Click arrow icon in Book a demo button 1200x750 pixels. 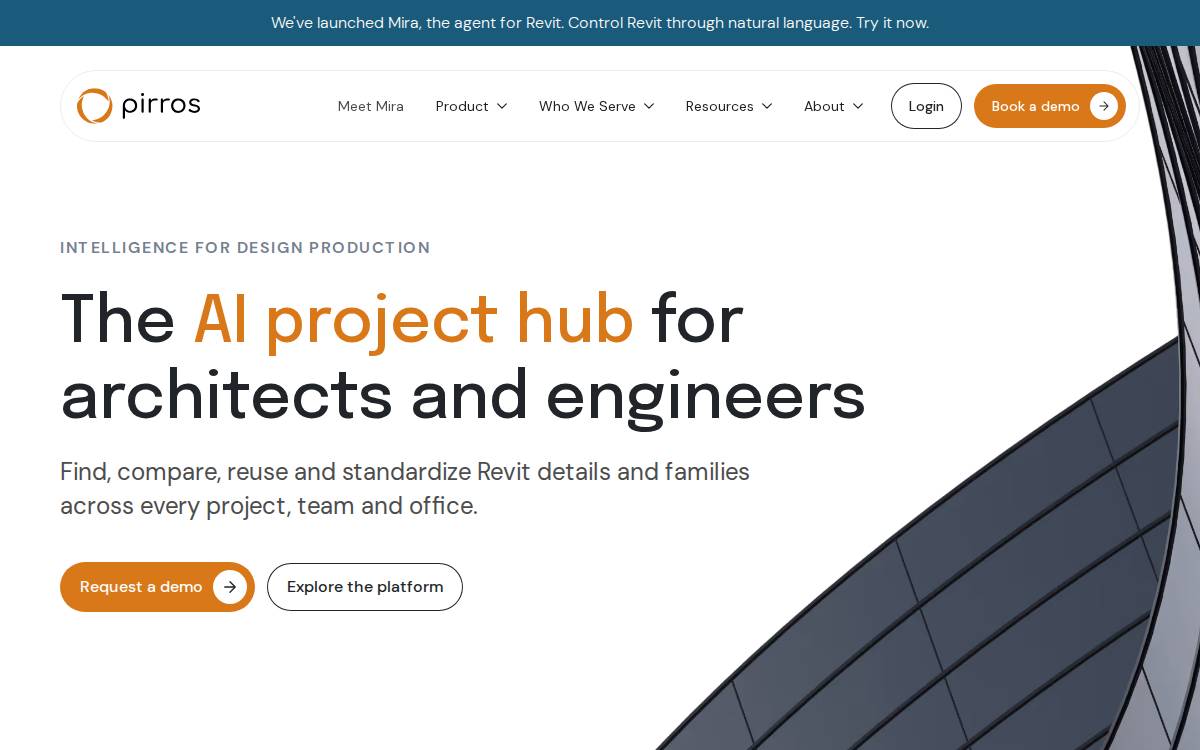tap(1104, 106)
